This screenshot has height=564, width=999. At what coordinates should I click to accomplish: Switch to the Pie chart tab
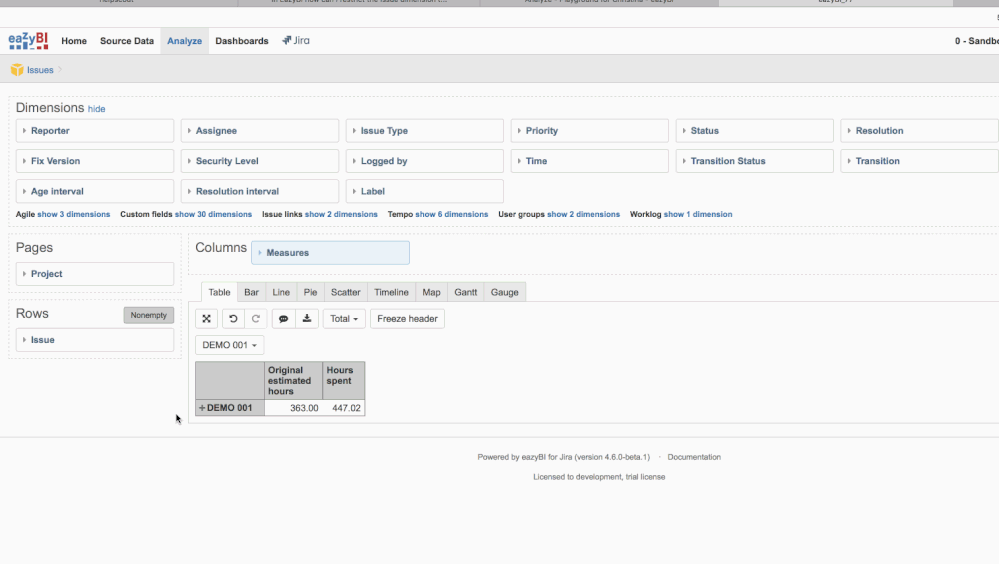[310, 292]
